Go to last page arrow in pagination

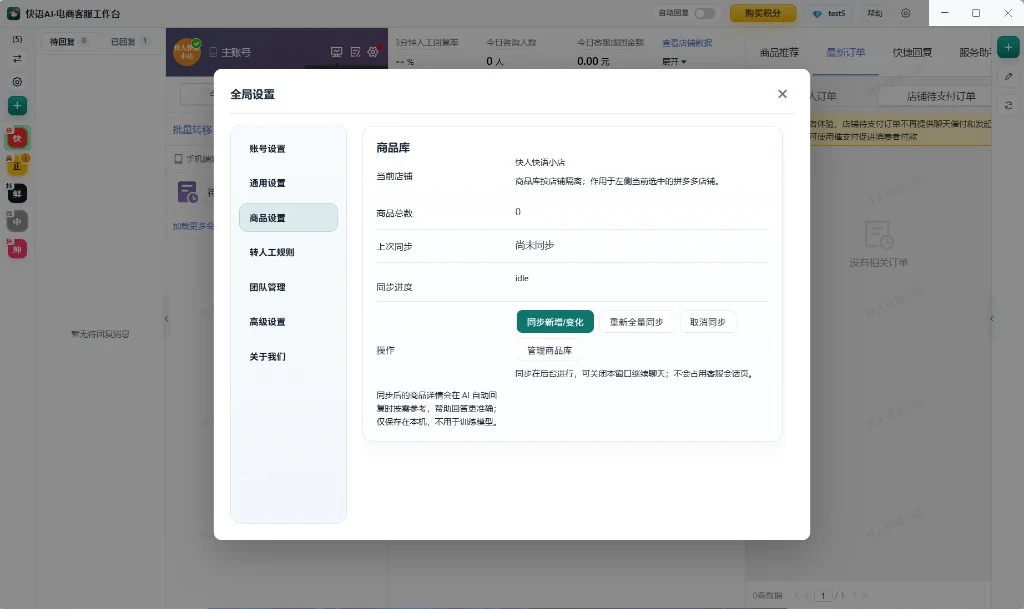(x=865, y=595)
